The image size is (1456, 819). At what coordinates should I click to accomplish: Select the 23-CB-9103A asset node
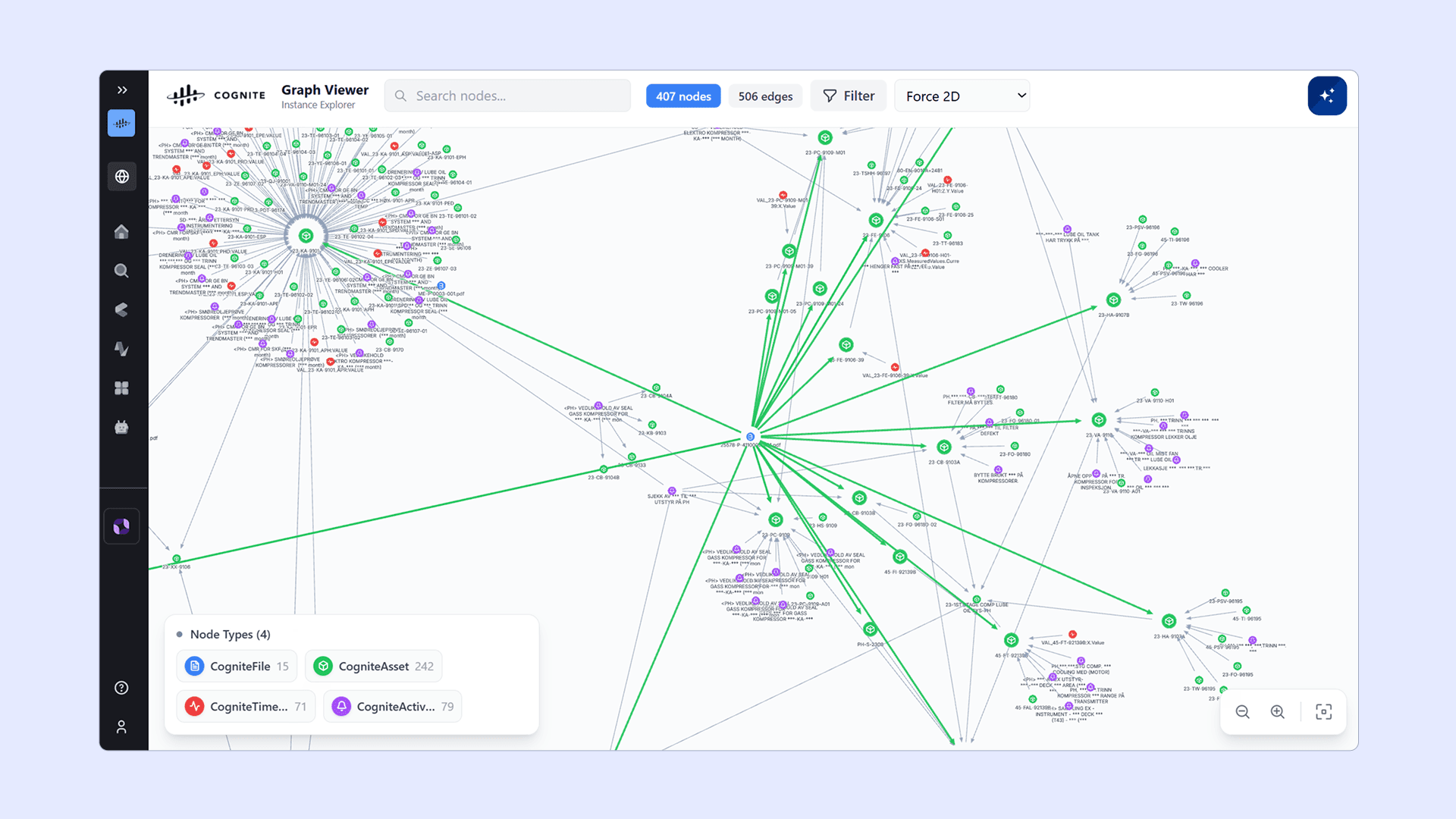pyautogui.click(x=944, y=447)
